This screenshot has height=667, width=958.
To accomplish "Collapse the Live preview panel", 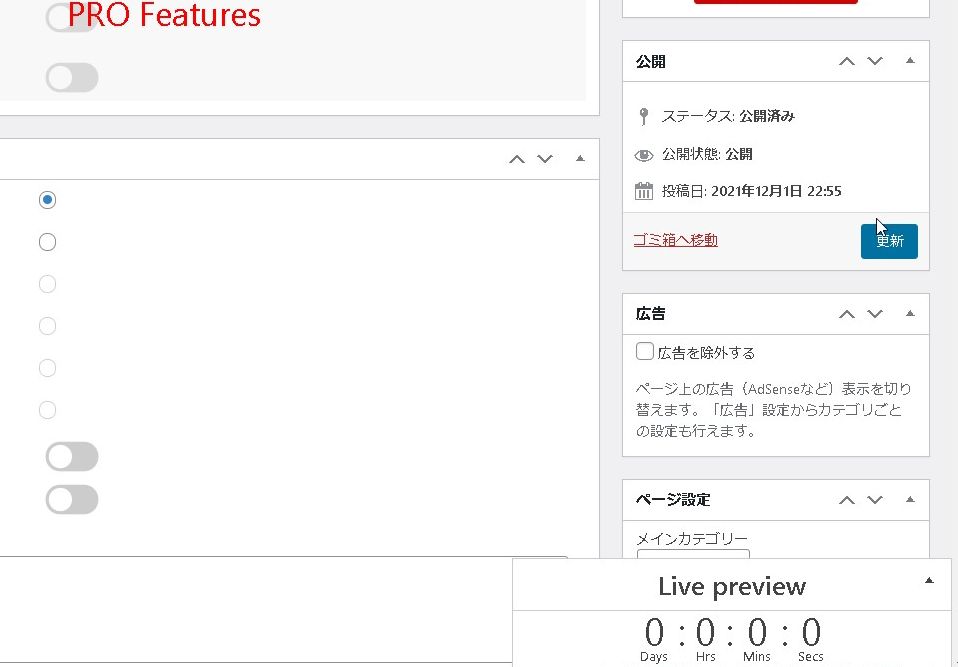I will point(929,581).
